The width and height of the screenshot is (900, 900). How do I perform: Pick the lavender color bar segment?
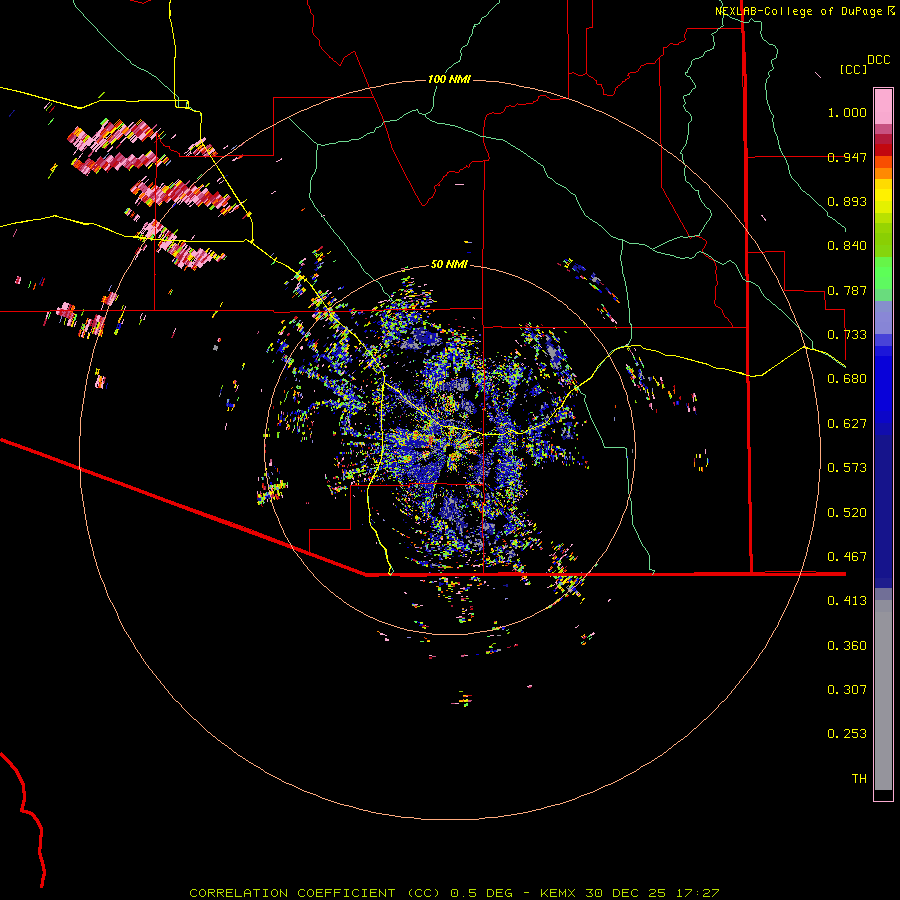click(883, 317)
